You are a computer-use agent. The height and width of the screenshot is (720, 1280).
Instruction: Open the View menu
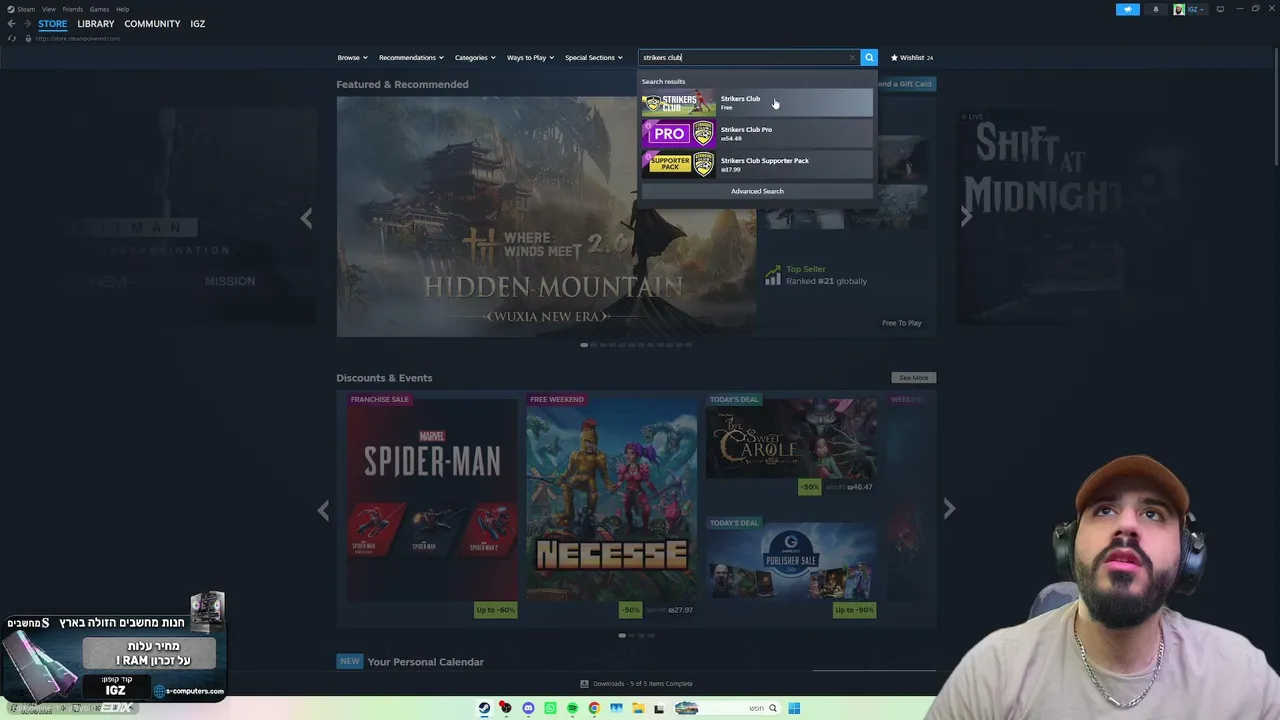point(48,9)
